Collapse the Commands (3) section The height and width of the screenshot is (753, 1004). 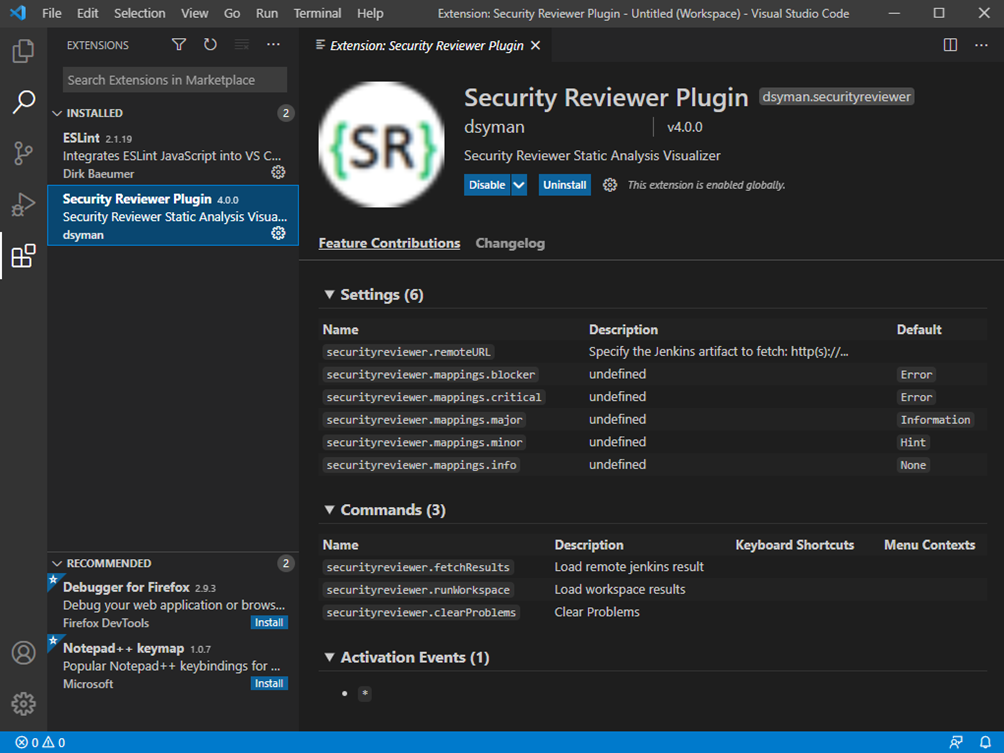pyautogui.click(x=330, y=509)
